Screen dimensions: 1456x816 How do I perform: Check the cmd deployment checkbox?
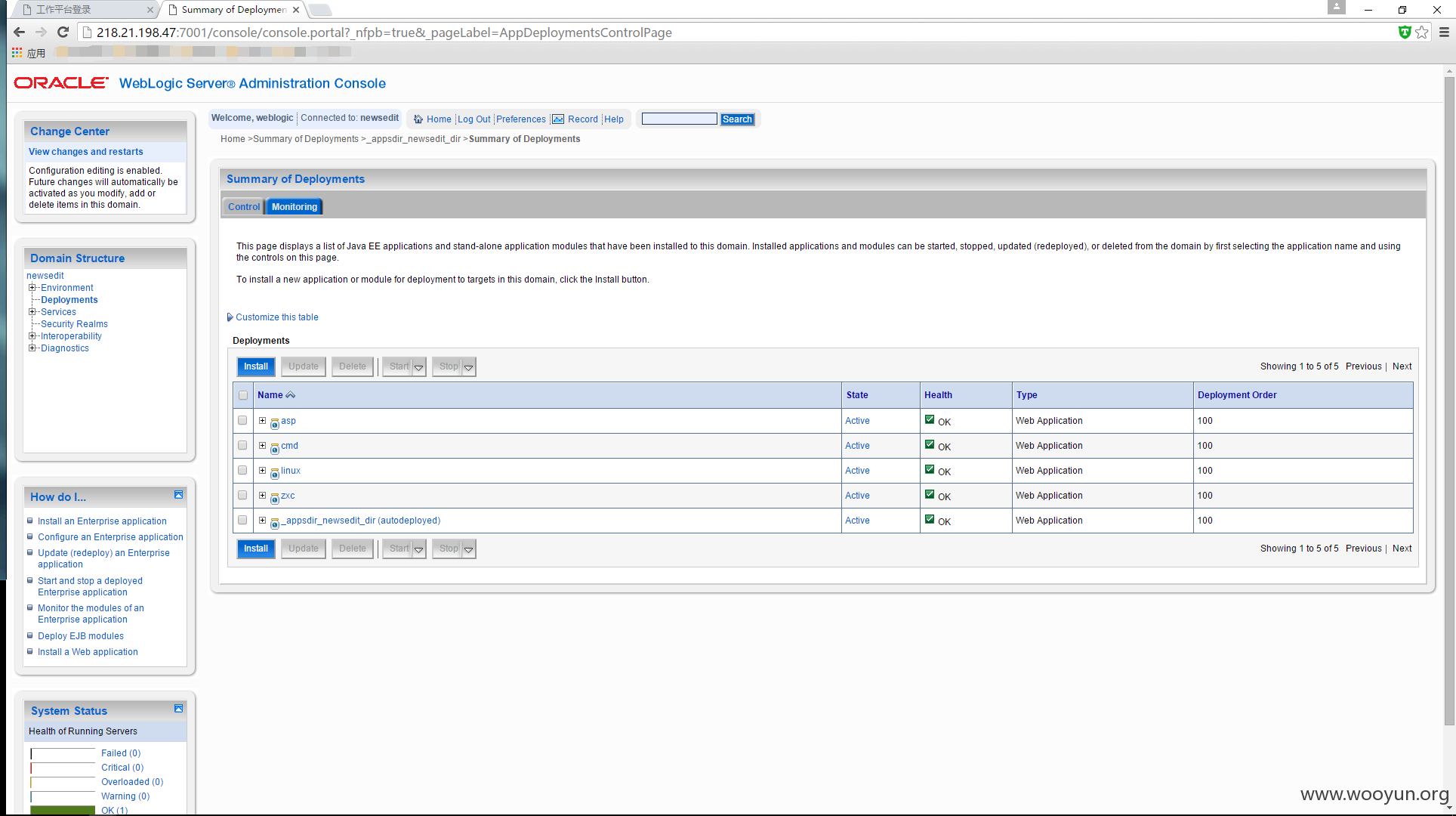point(242,445)
